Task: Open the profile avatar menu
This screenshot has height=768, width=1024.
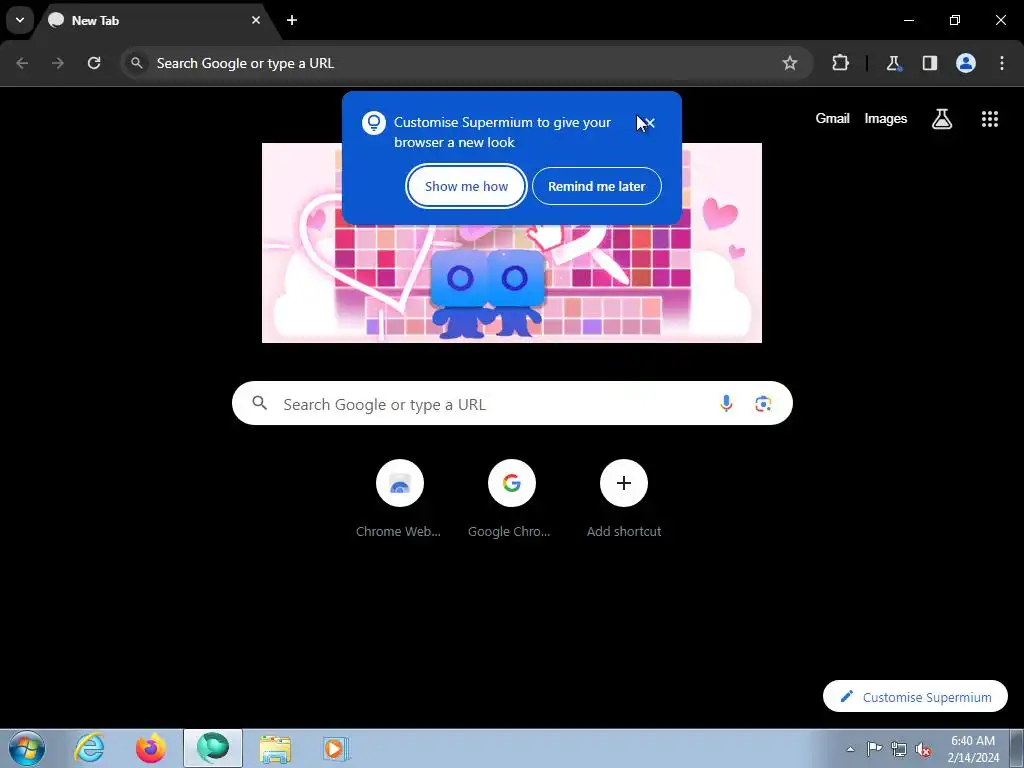Action: click(966, 63)
